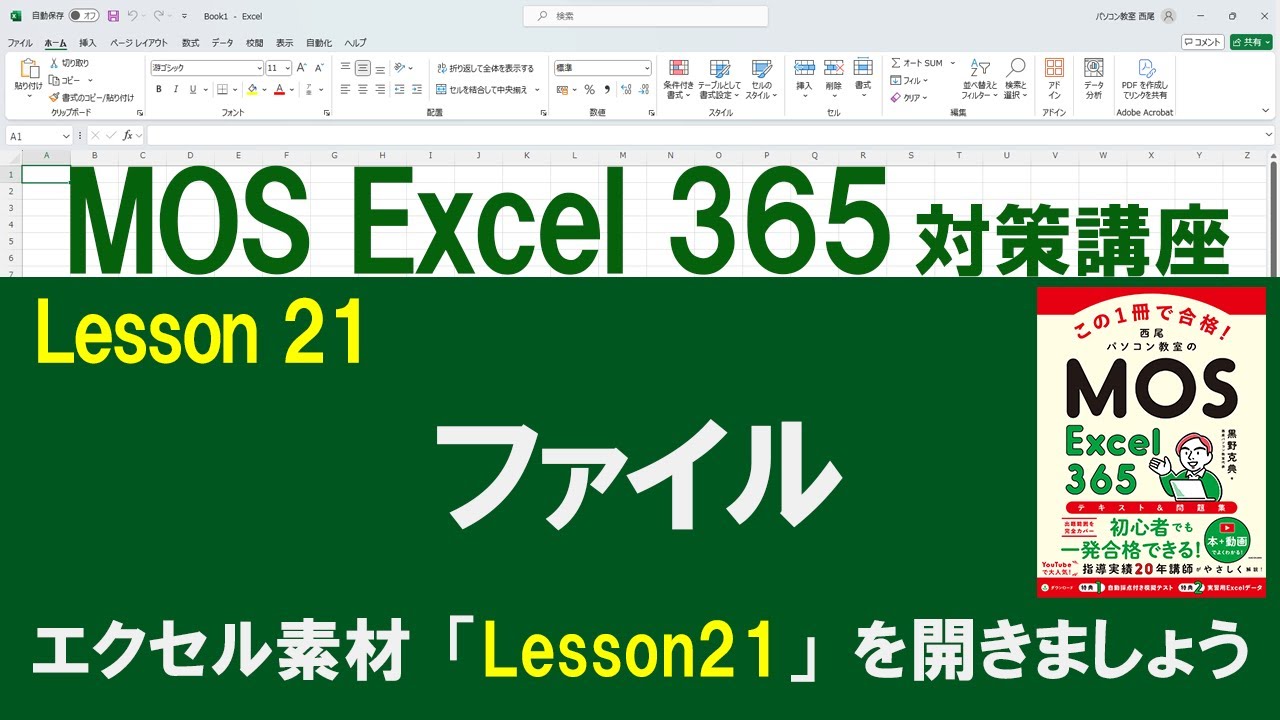1280x720 pixels.
Task: Open Merge & Center (セルを結合して中央揃え) dropdown arrow
Action: tap(537, 89)
